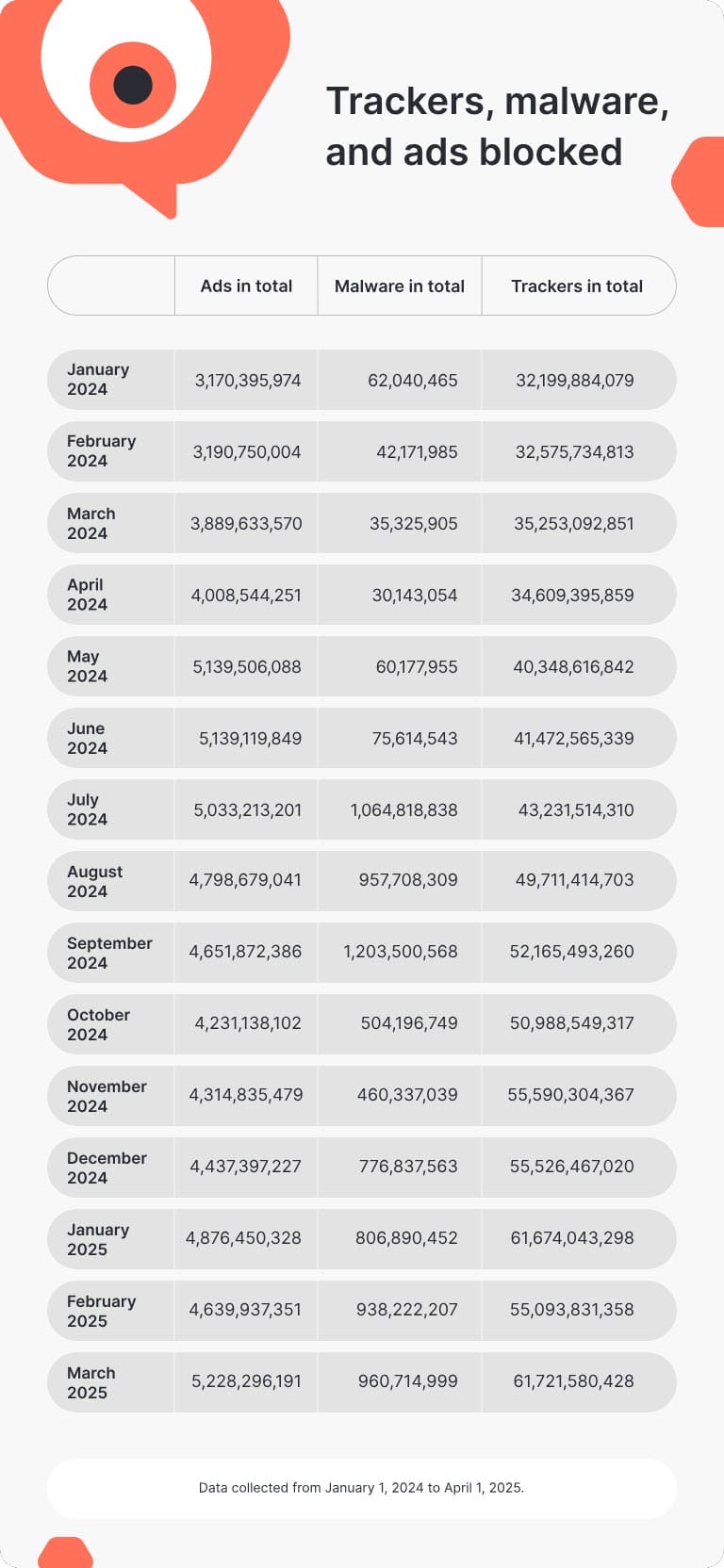This screenshot has height=1568, width=724.
Task: Click March 2025 trackers value 61,721,580,428
Action: pyautogui.click(x=573, y=1380)
